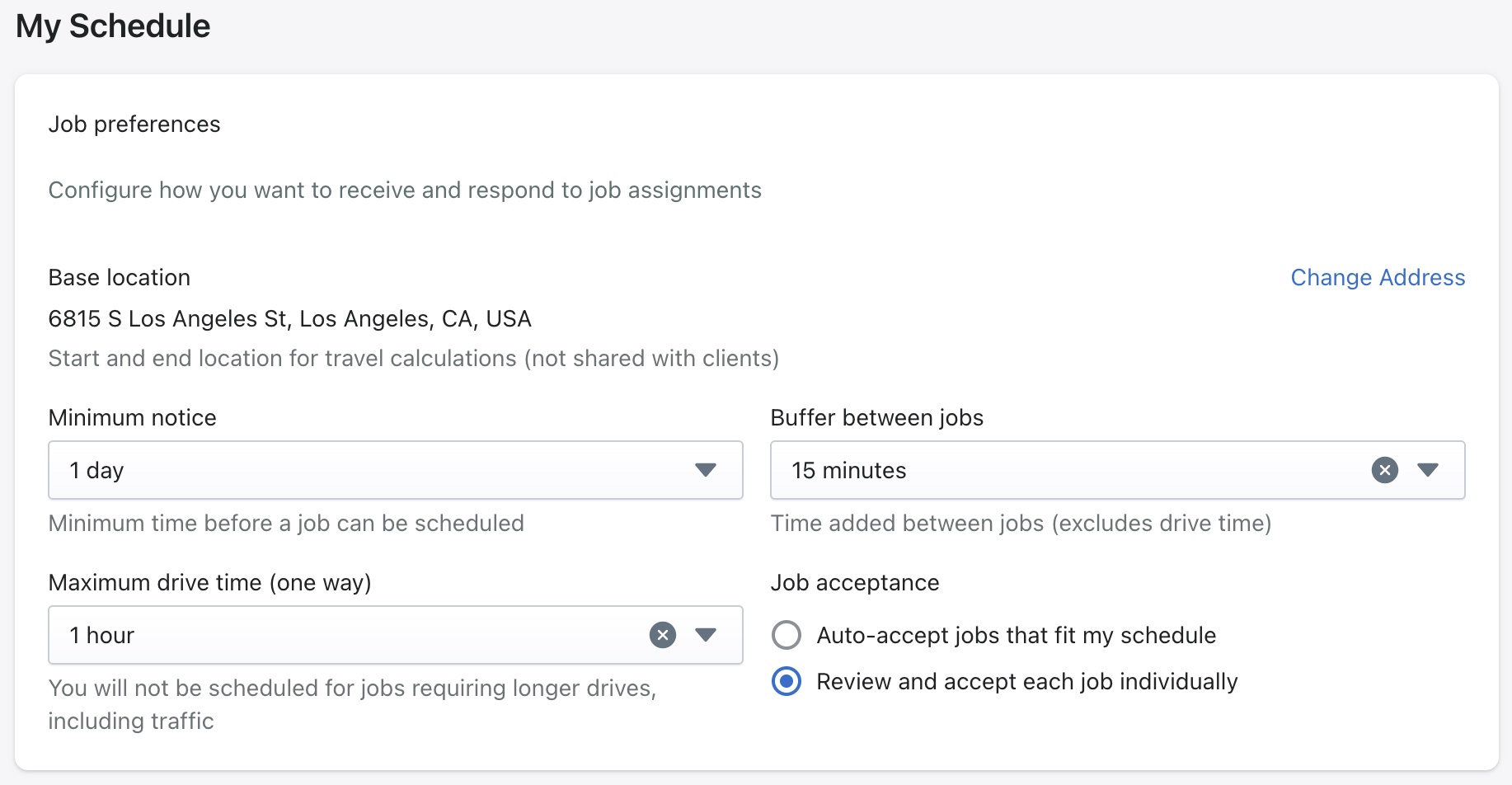Clear the Maximum drive time value

662,635
